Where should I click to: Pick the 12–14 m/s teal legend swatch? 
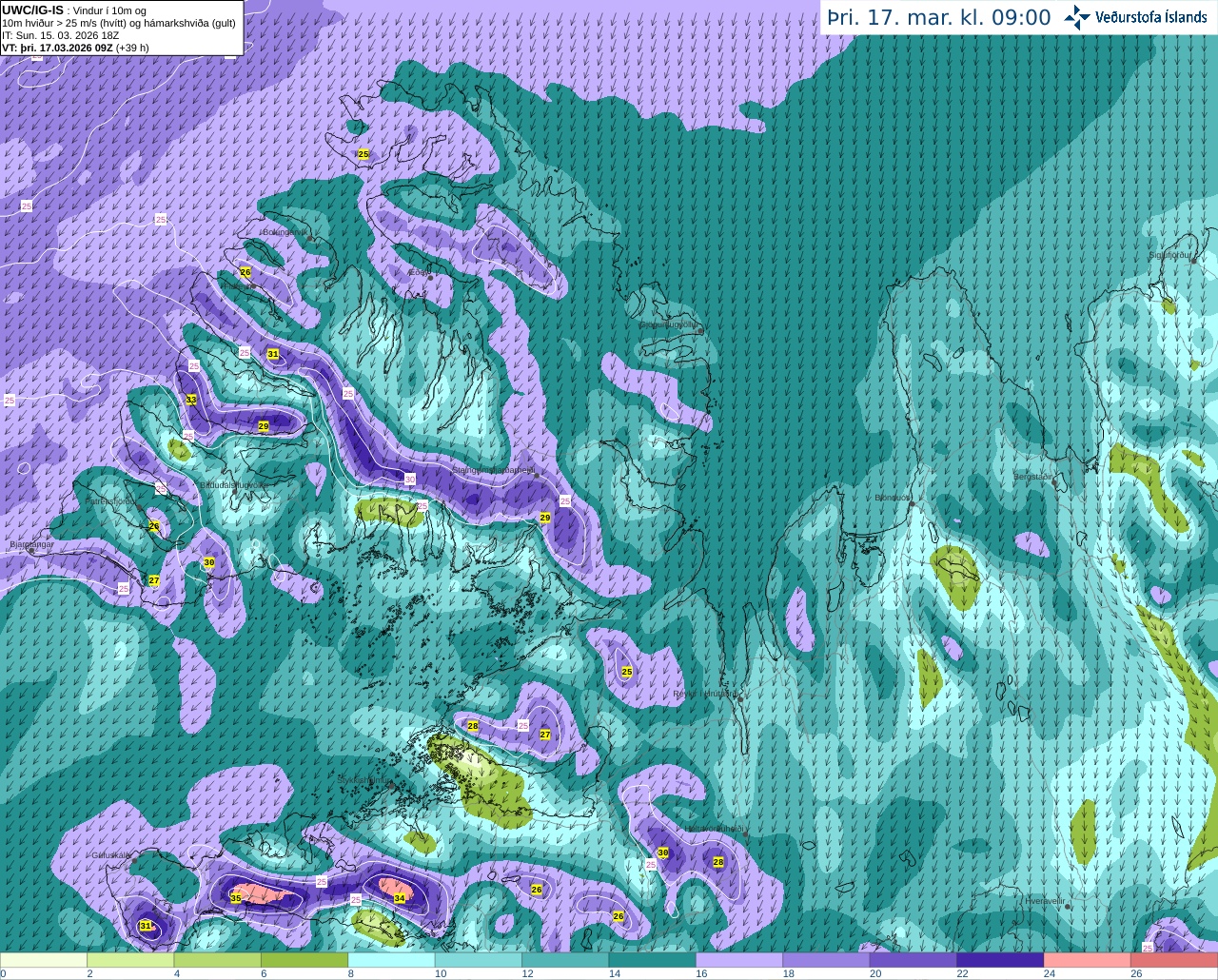click(x=566, y=960)
